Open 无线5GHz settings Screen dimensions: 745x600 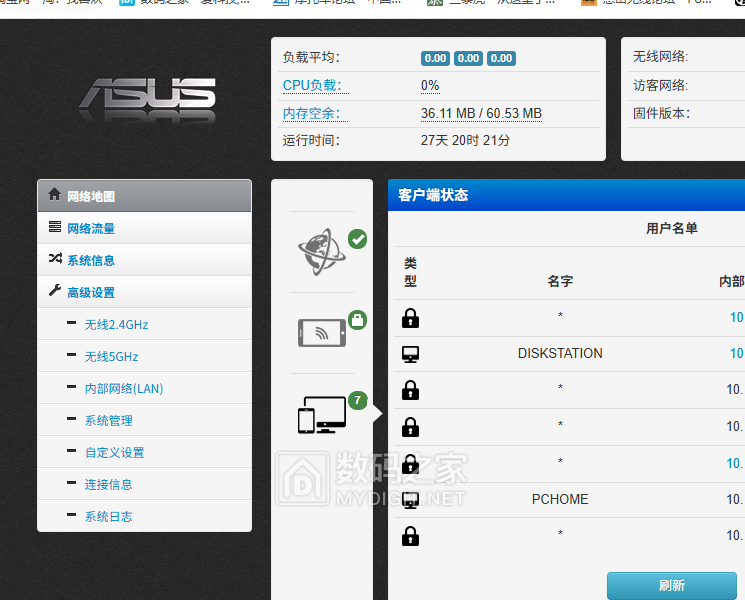tap(144, 356)
